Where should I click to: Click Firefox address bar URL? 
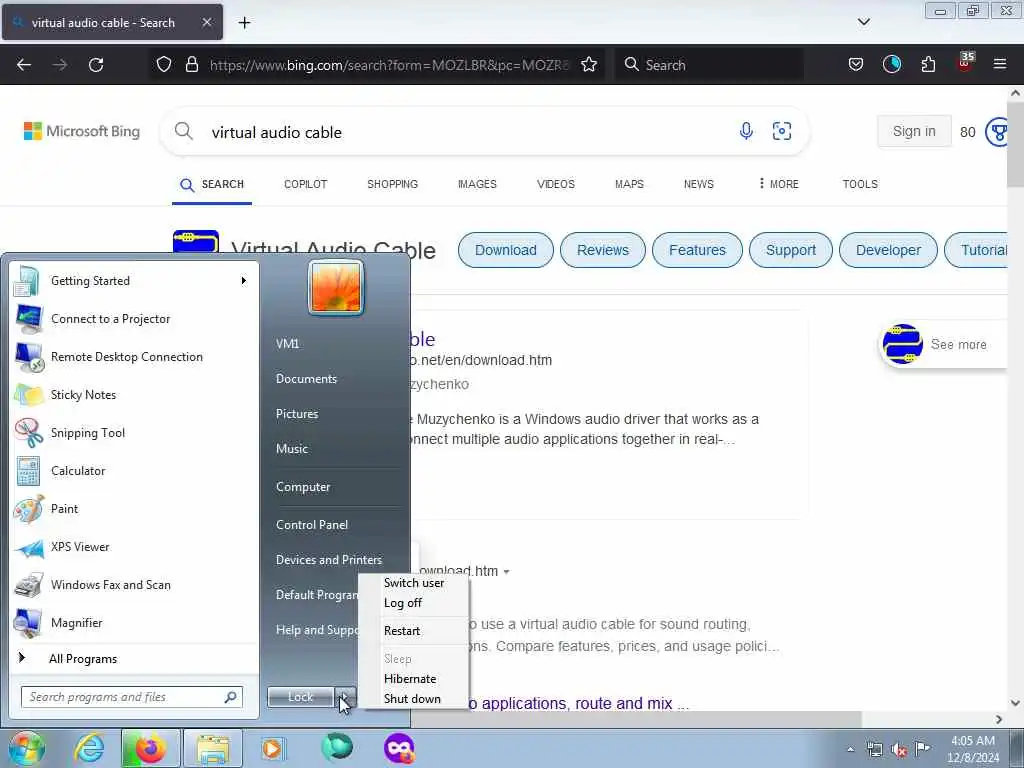[389, 65]
